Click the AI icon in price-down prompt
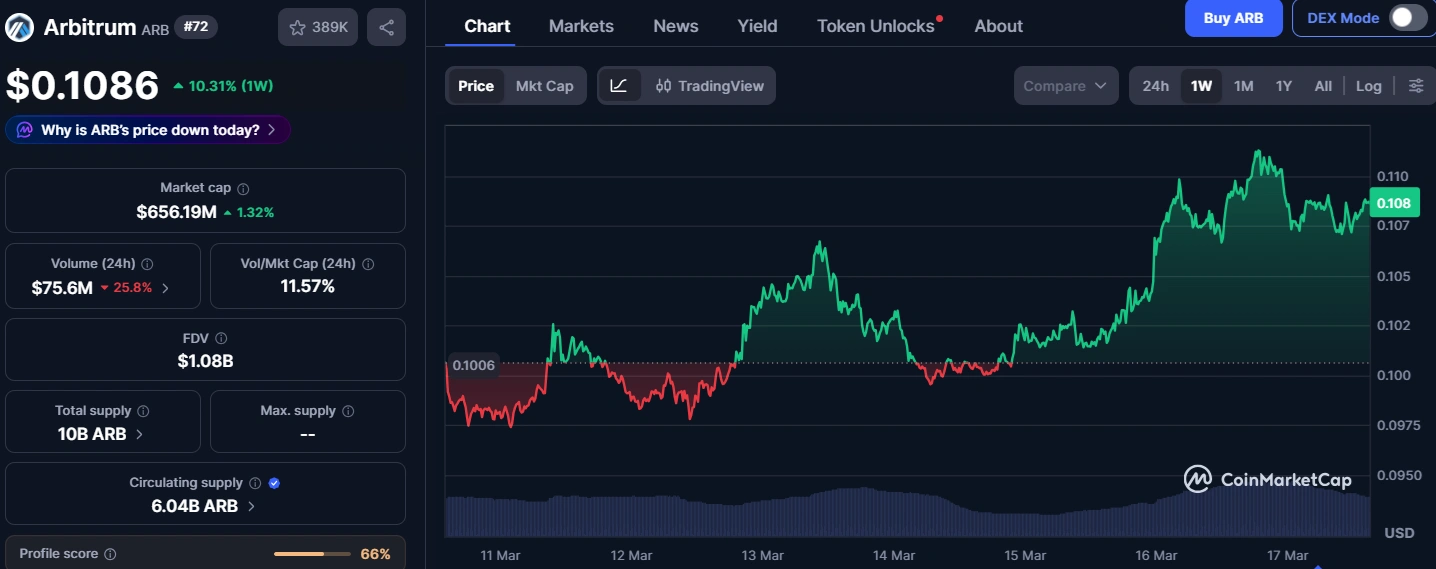 23,130
